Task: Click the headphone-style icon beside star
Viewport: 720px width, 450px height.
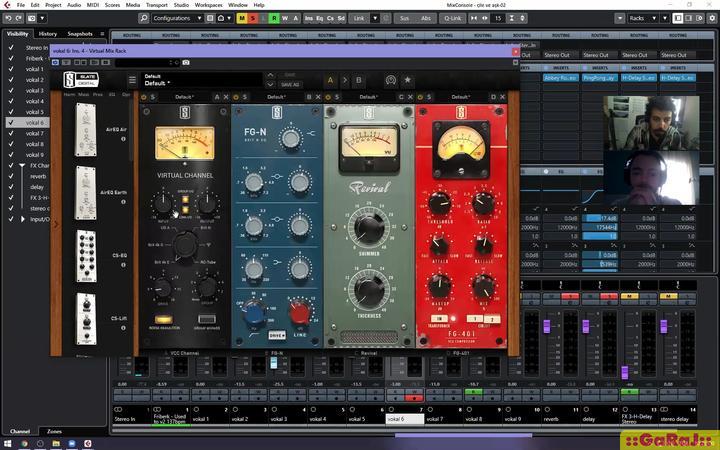Action: pos(391,80)
